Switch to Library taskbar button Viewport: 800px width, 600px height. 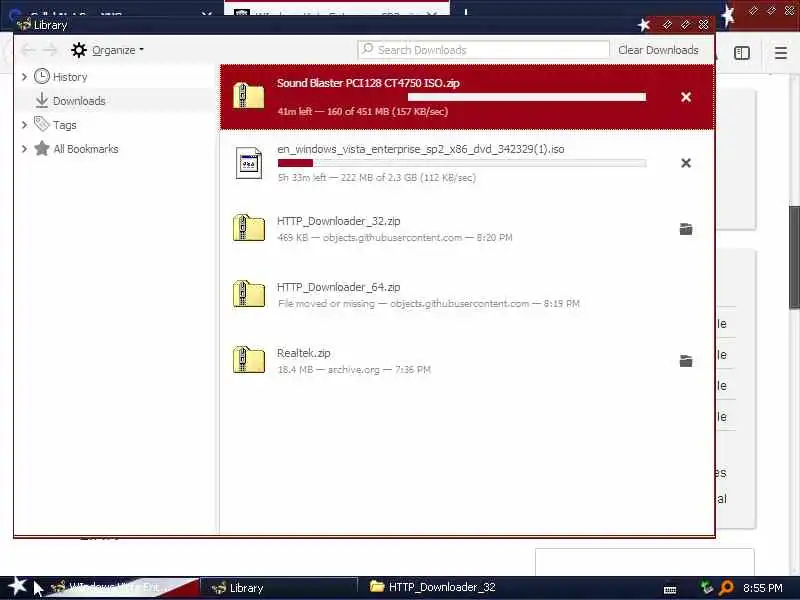279,588
